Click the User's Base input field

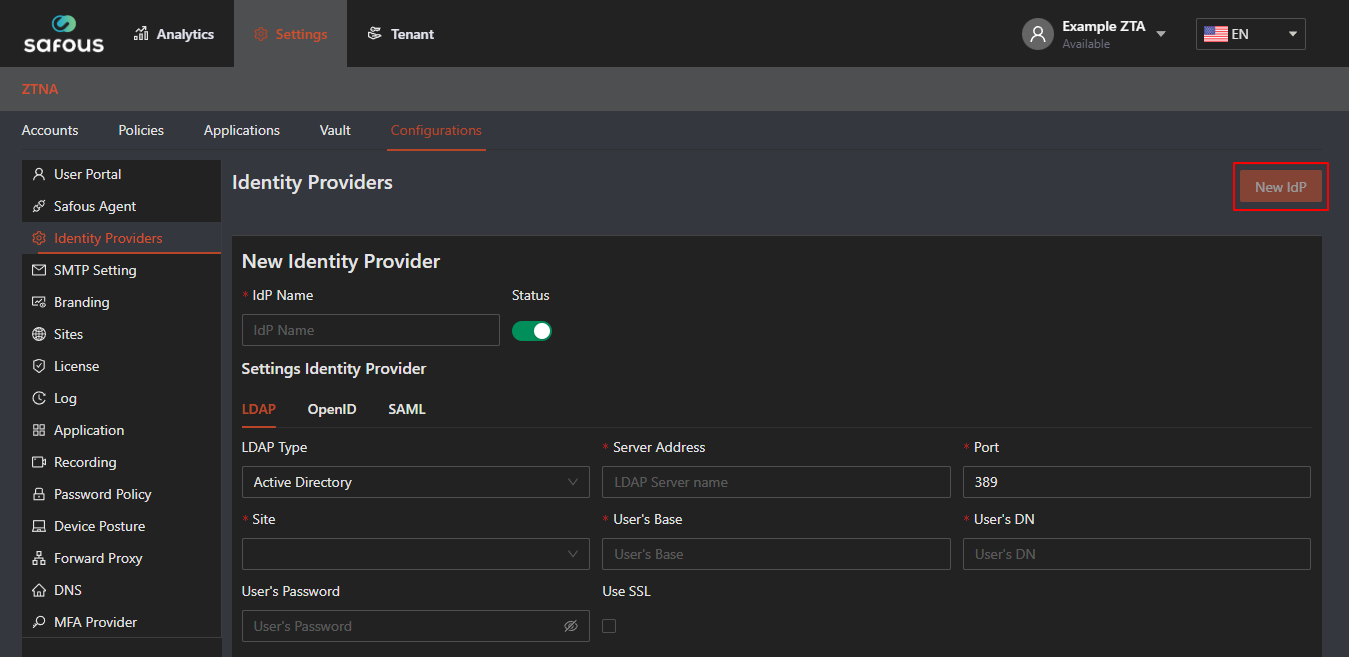[776, 554]
